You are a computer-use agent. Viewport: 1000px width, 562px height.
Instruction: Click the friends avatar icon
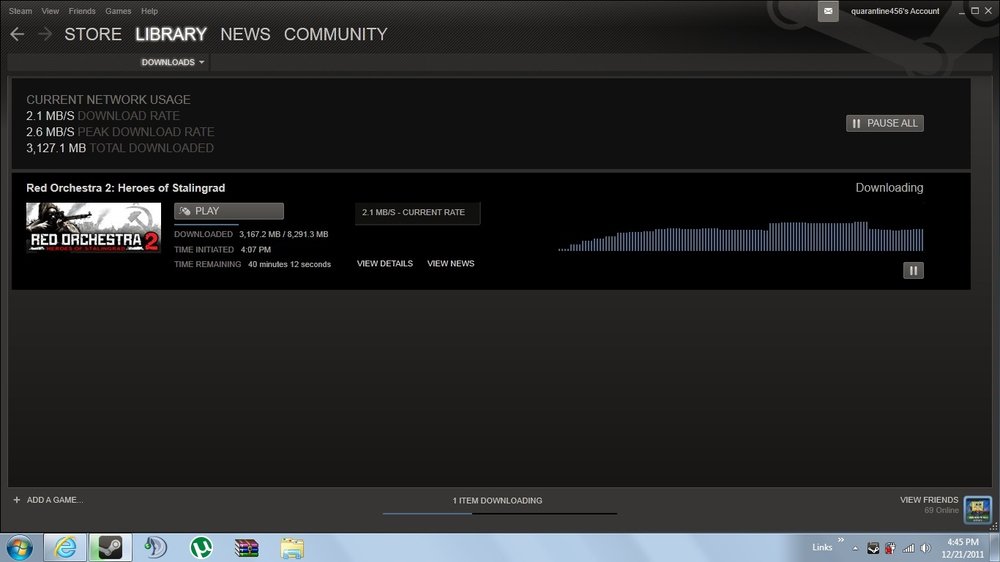[x=978, y=510]
